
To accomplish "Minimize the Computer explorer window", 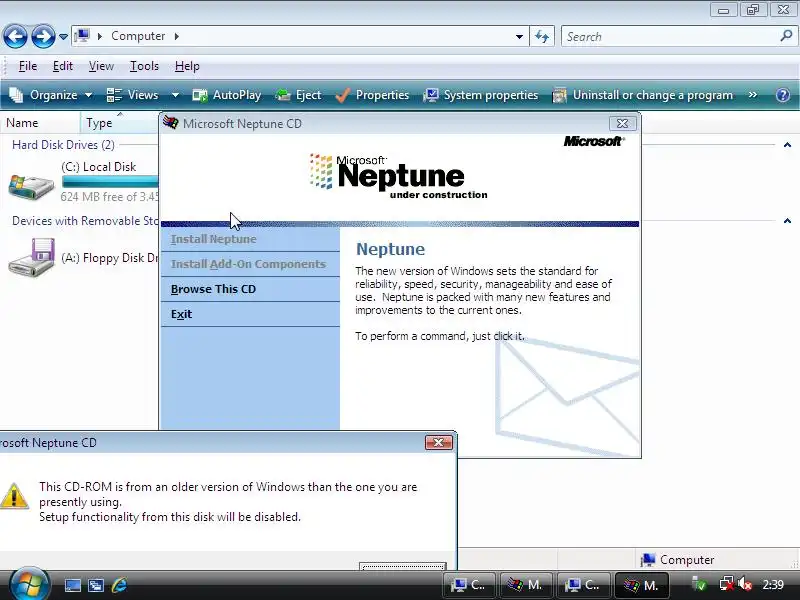I will tap(723, 10).
